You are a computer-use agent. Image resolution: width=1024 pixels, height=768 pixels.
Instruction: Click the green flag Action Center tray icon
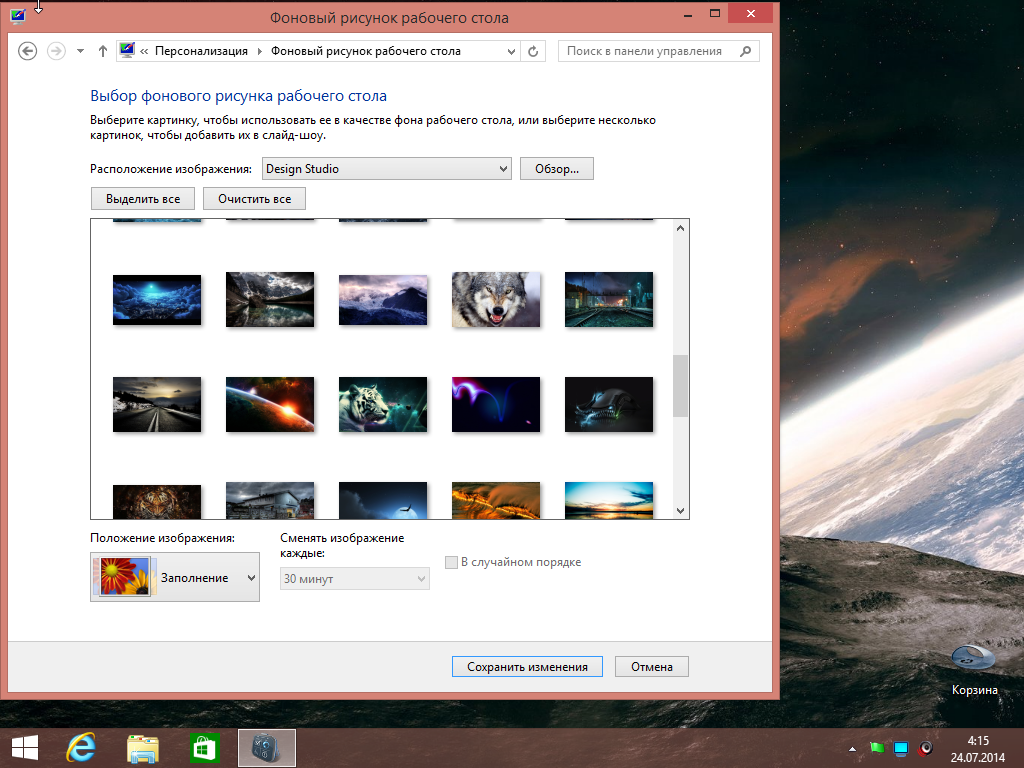pyautogui.click(x=877, y=748)
